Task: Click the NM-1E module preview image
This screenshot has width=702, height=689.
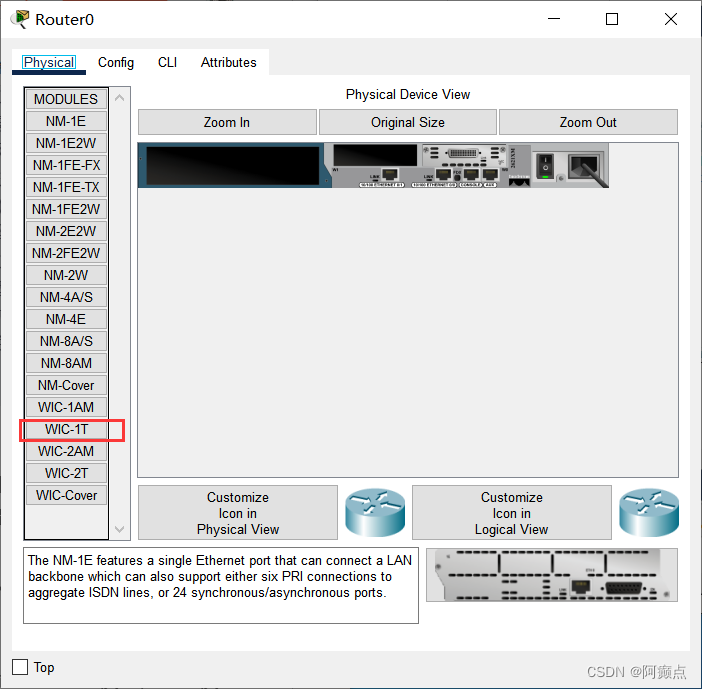Action: pos(552,575)
